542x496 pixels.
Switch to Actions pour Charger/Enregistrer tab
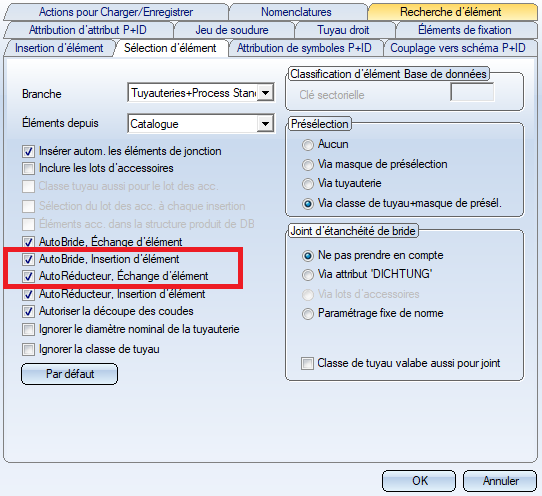pyautogui.click(x=116, y=12)
